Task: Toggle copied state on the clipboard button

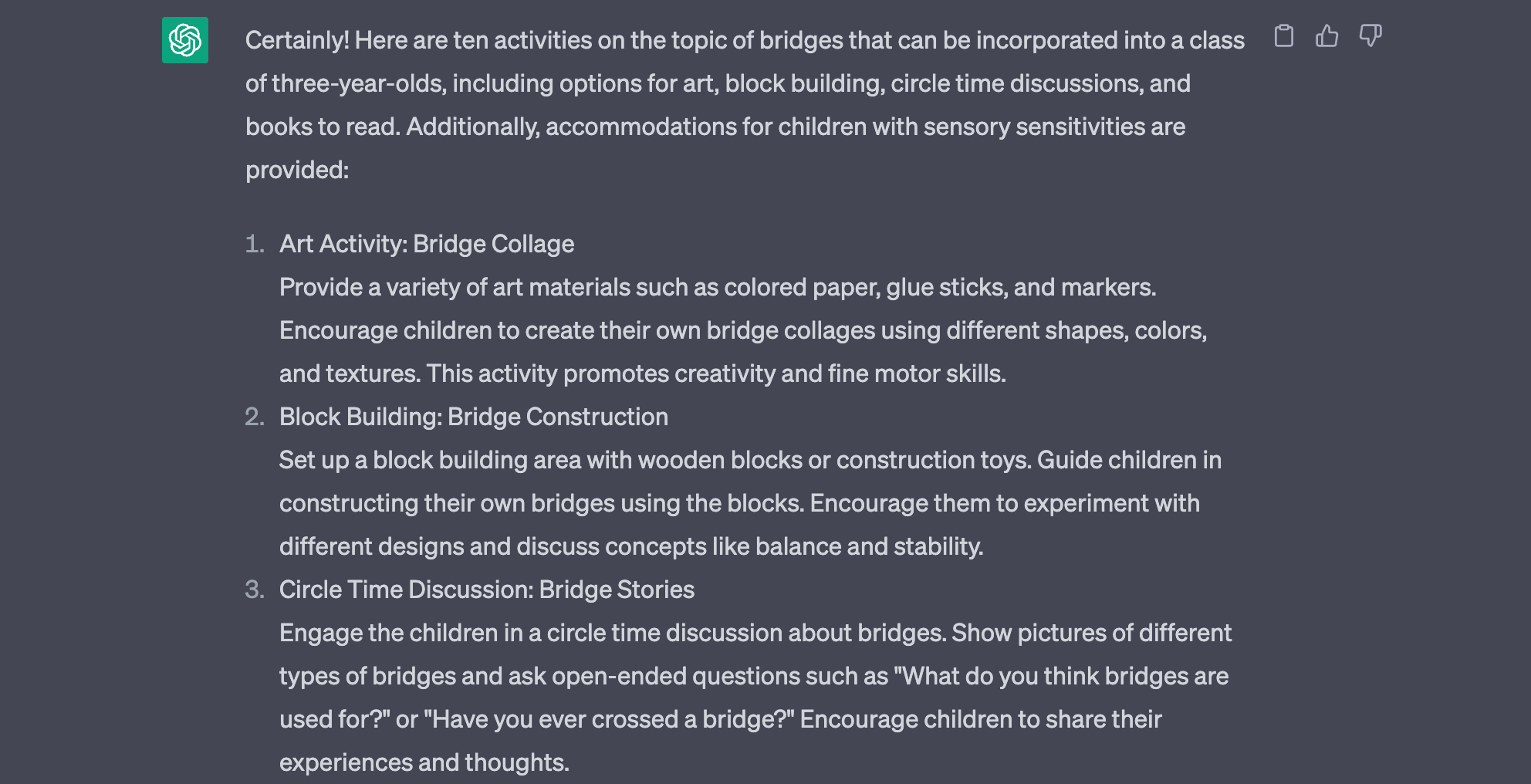Action: click(1283, 36)
